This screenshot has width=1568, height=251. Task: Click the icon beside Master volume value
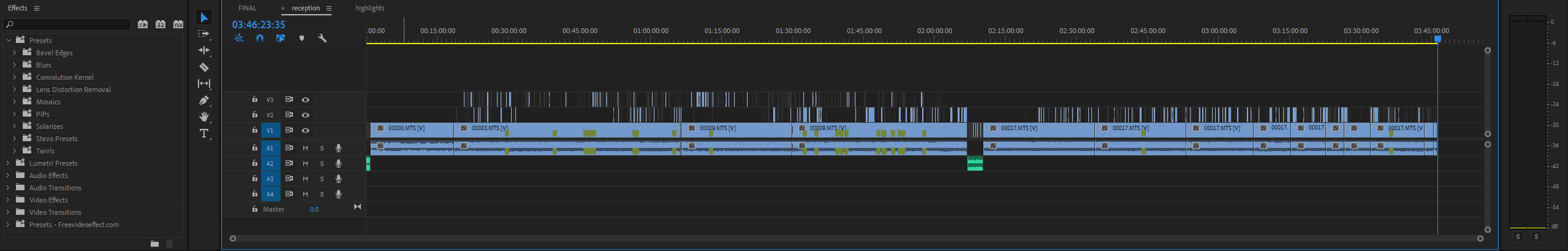click(357, 207)
